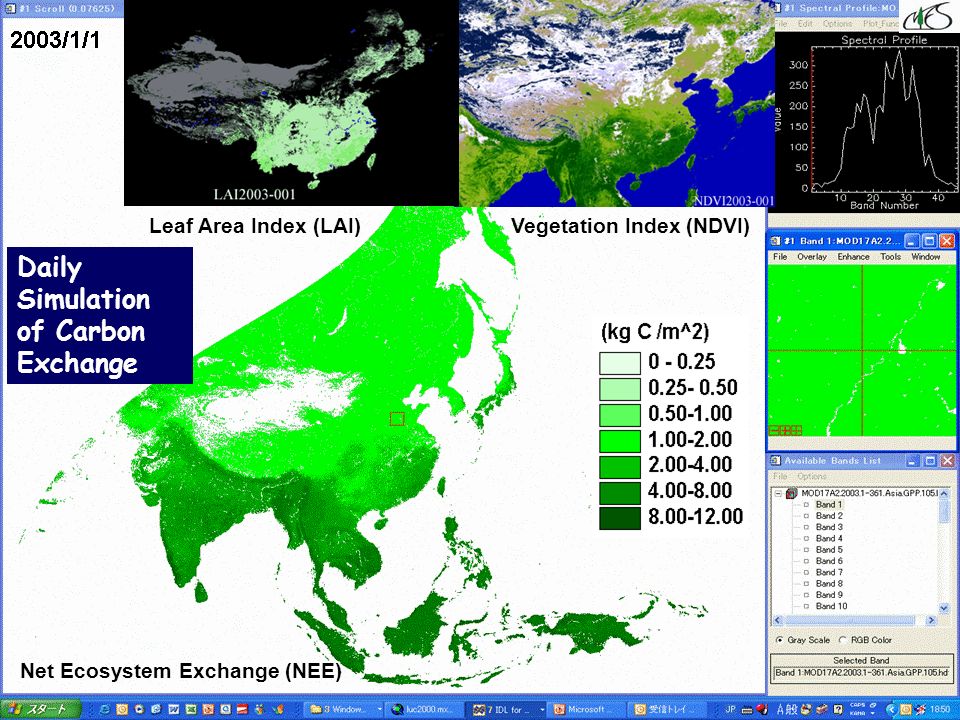Image resolution: width=960 pixels, height=720 pixels.
Task: Click the 8.00-12.00 legend color swatch
Action: coord(620,518)
